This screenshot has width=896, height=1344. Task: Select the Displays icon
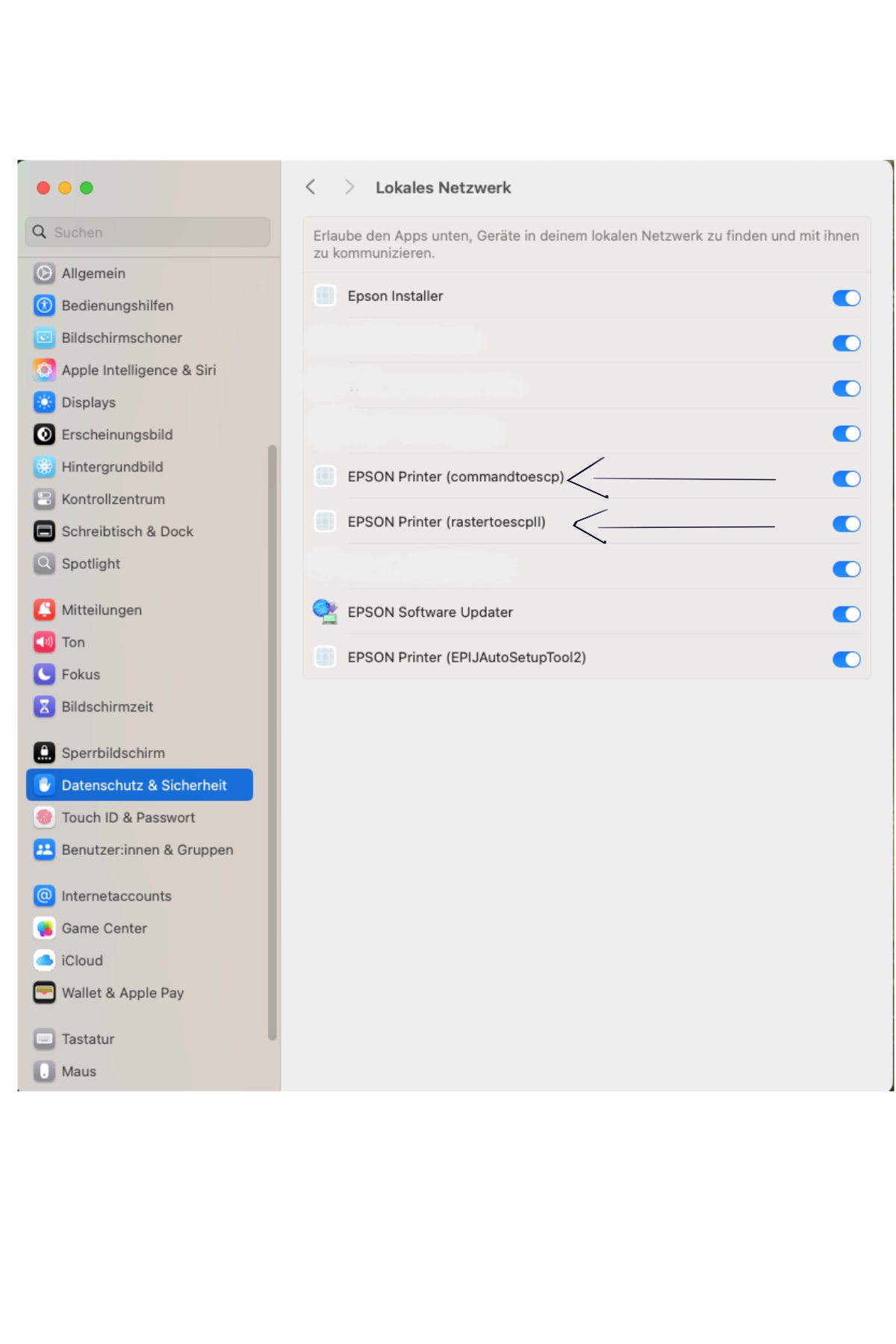click(45, 402)
